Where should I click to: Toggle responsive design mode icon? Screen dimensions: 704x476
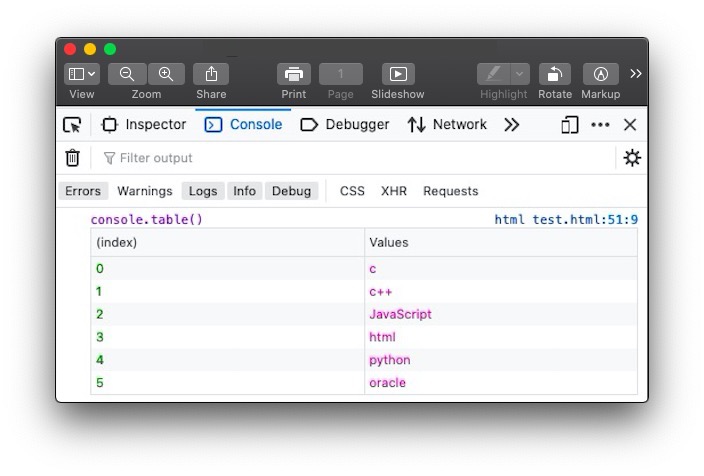pos(570,125)
